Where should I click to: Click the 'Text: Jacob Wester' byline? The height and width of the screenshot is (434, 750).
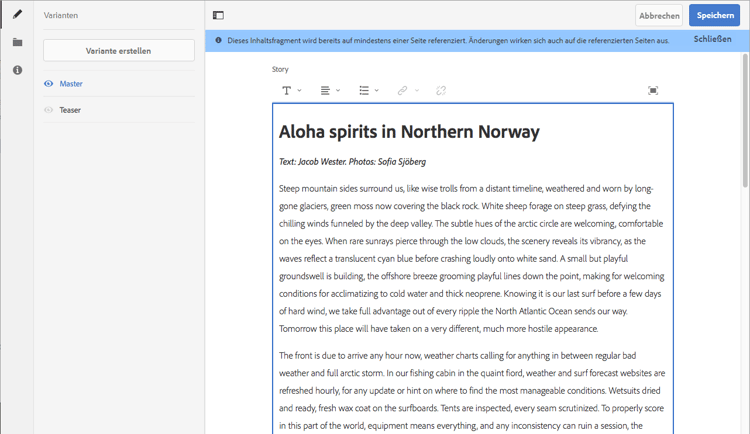353,162
